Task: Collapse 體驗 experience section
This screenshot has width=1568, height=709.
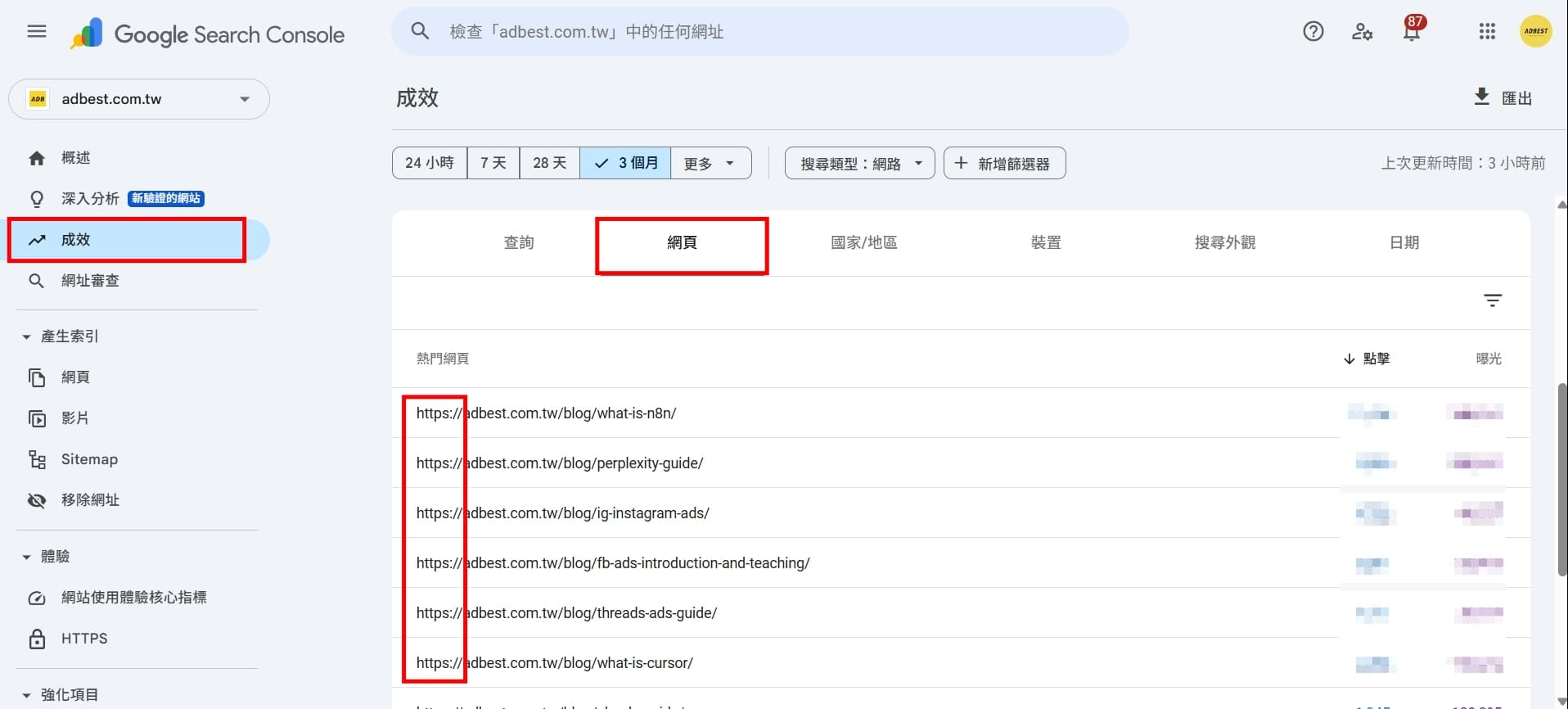Action: tap(26, 557)
